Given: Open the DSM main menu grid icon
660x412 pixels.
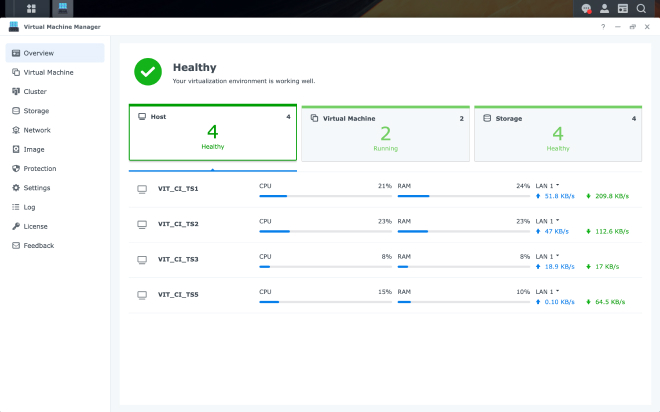Looking at the screenshot, I should (18, 8).
